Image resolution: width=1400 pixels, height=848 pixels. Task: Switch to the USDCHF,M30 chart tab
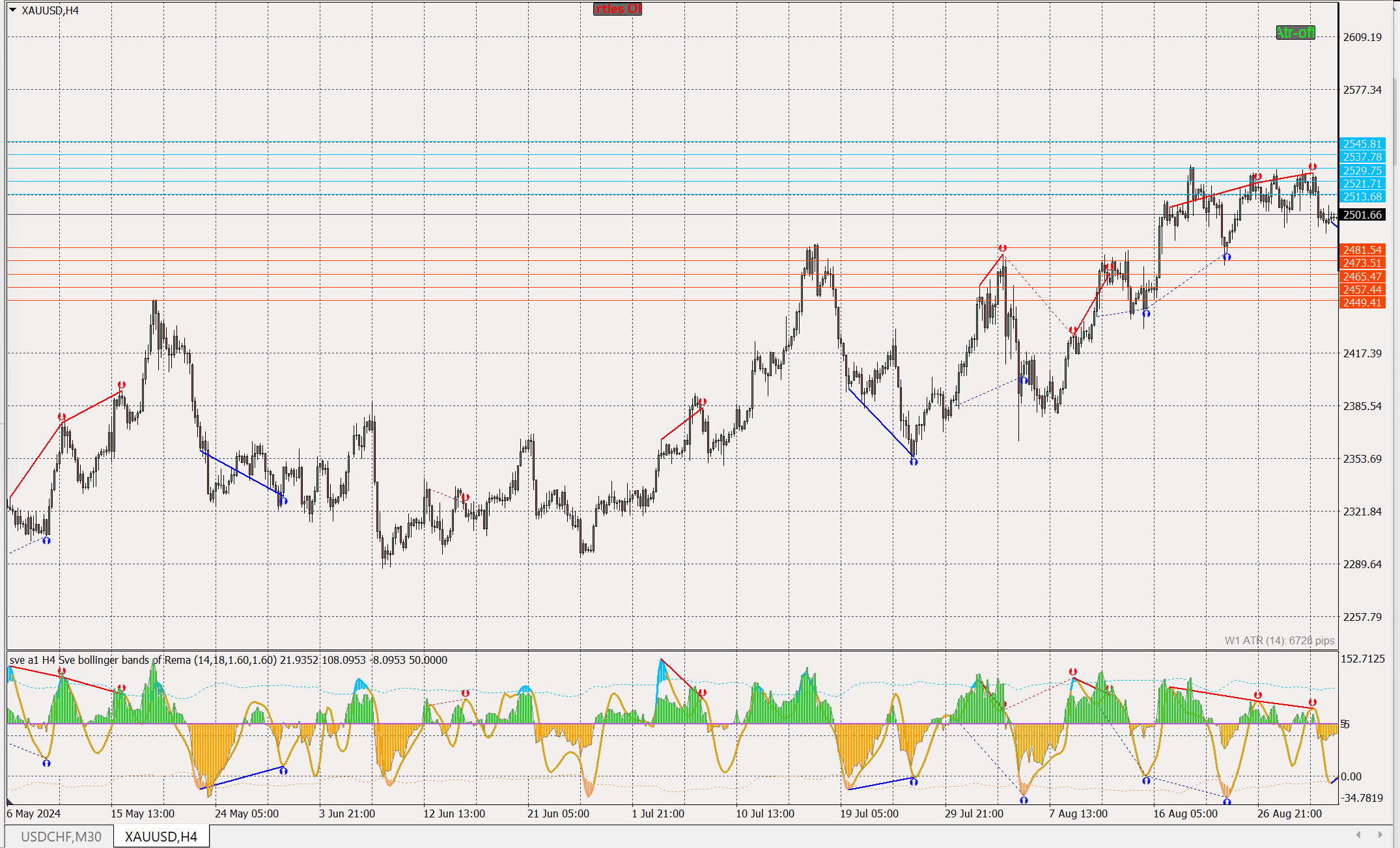click(x=61, y=836)
